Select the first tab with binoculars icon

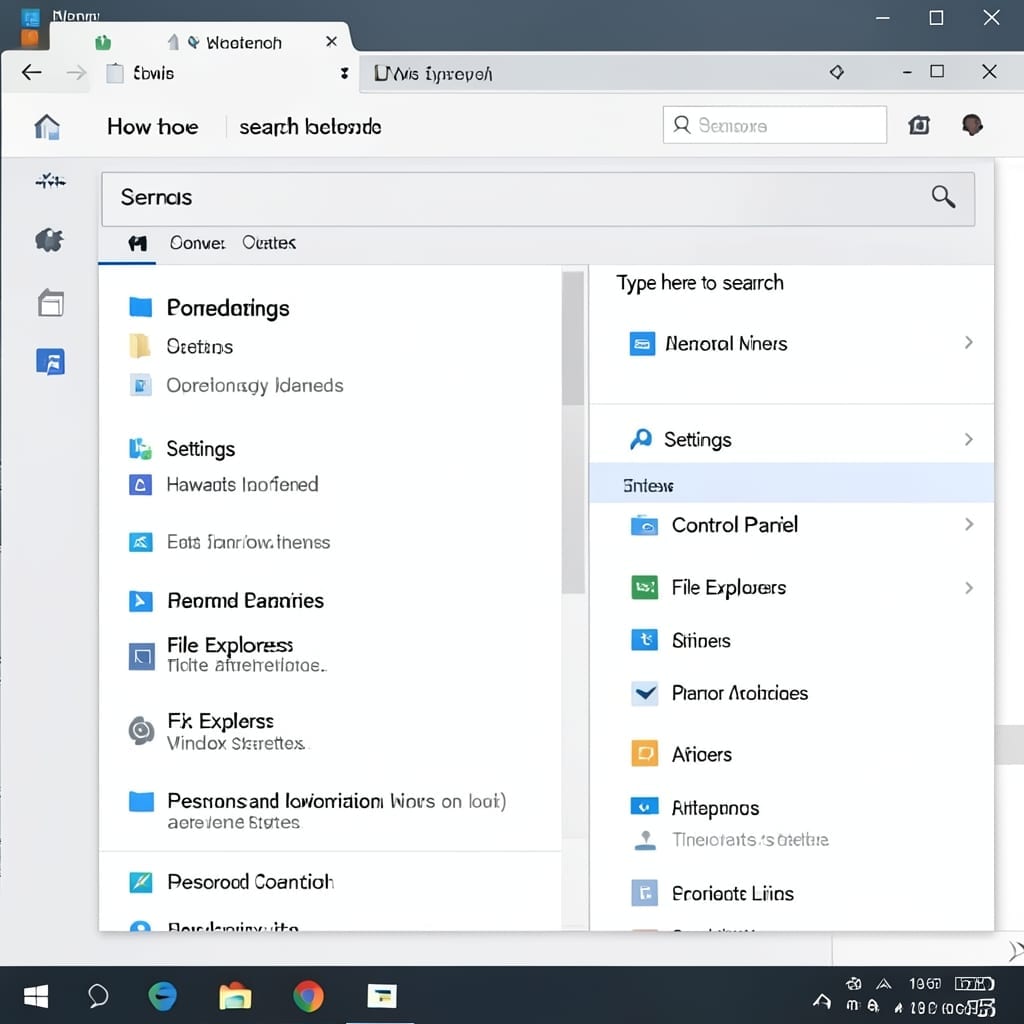click(137, 244)
